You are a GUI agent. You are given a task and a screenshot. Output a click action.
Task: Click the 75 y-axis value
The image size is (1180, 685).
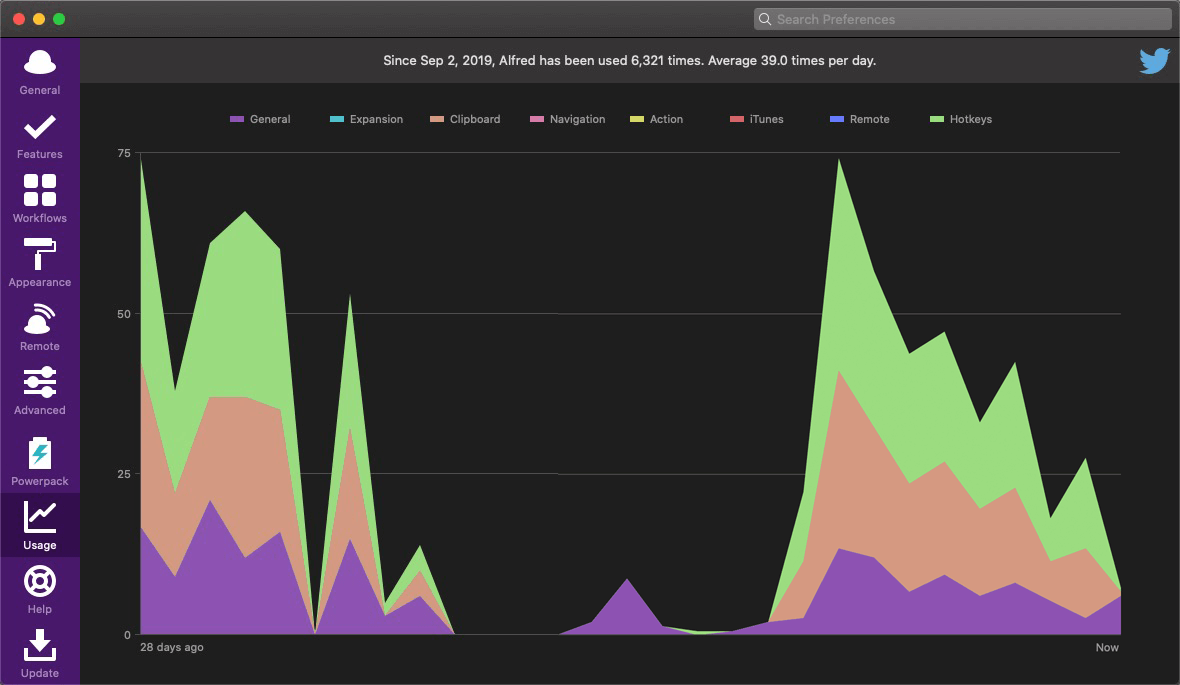124,153
